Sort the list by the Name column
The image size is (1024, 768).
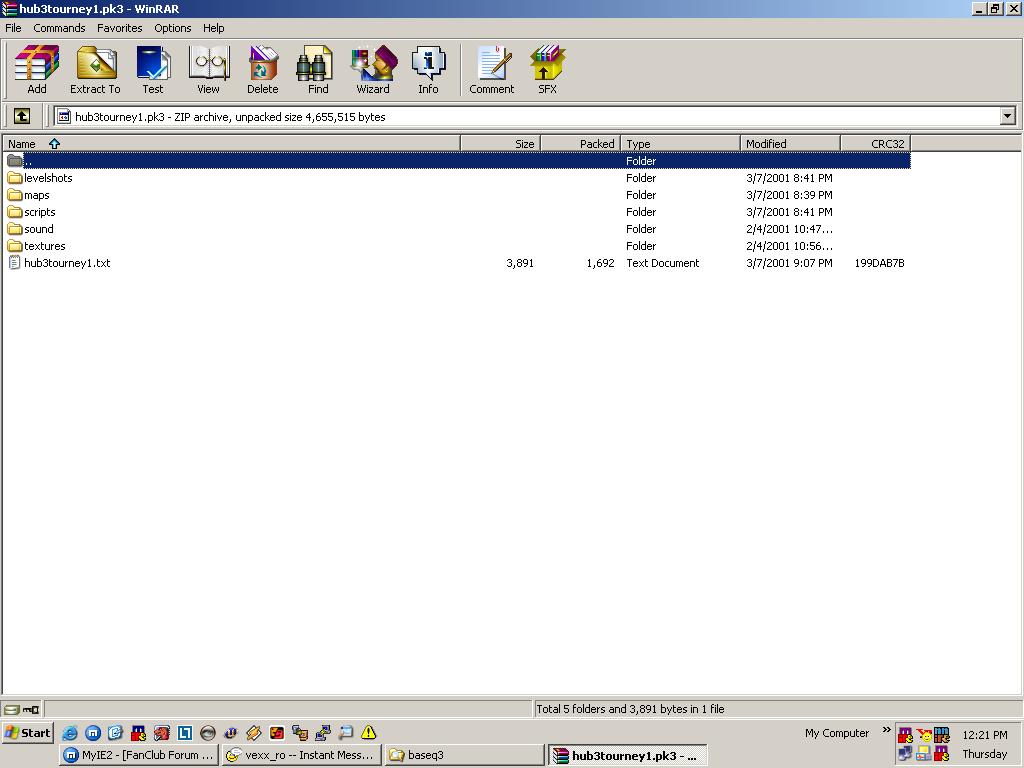click(x=232, y=144)
